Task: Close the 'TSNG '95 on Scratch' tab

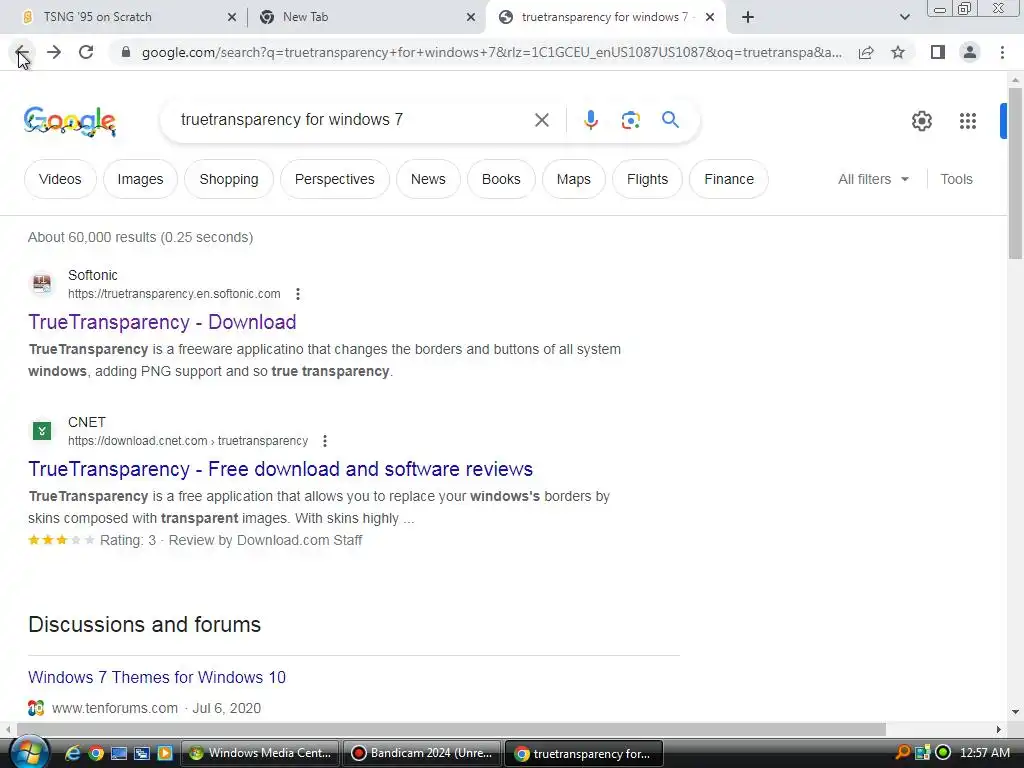Action: (232, 17)
